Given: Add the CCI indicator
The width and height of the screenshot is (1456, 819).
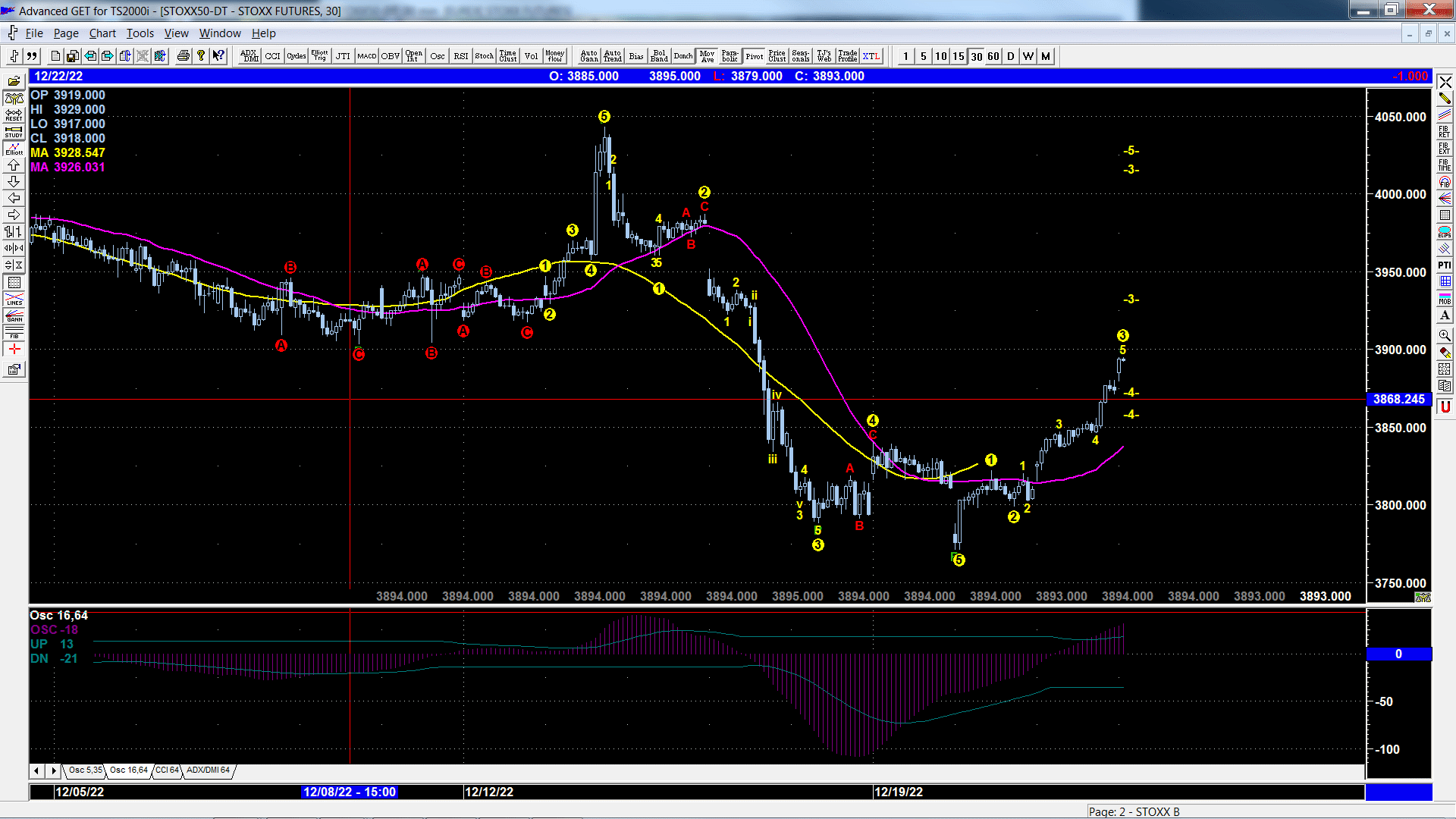Looking at the screenshot, I should (x=273, y=56).
